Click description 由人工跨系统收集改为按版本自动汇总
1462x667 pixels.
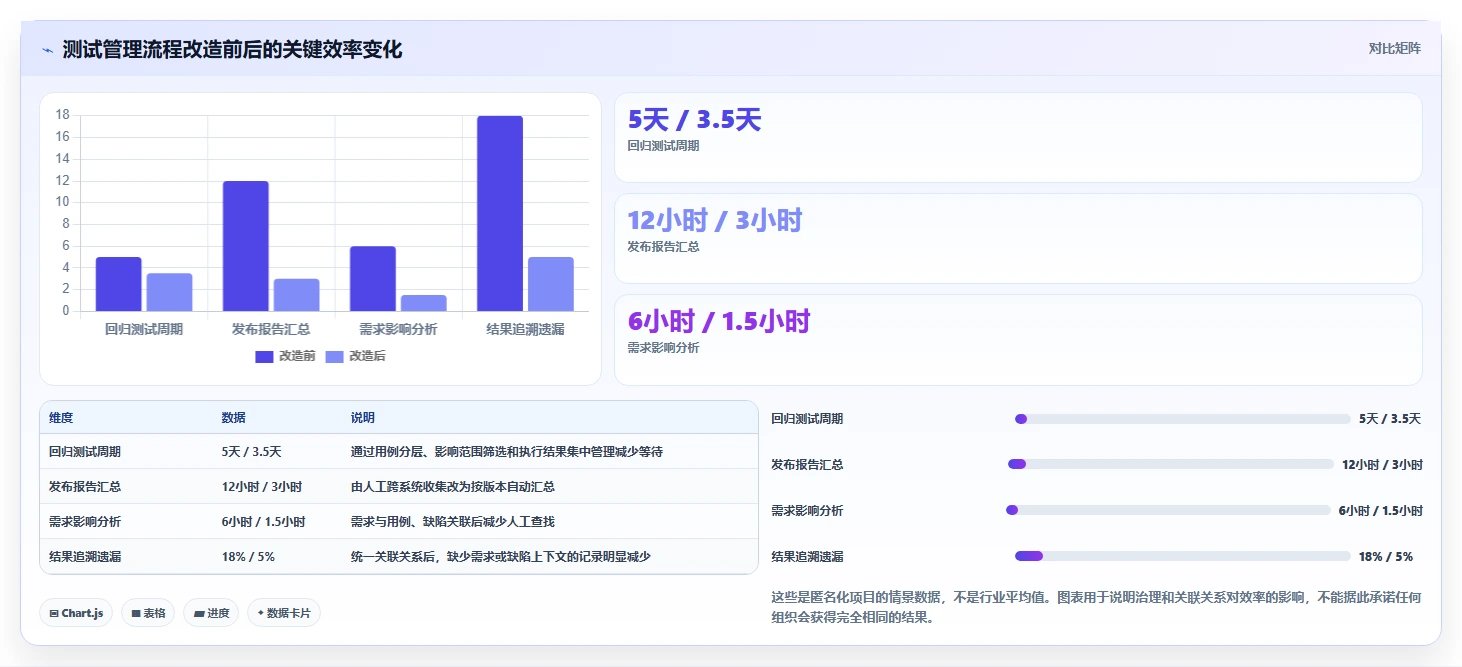click(453, 487)
